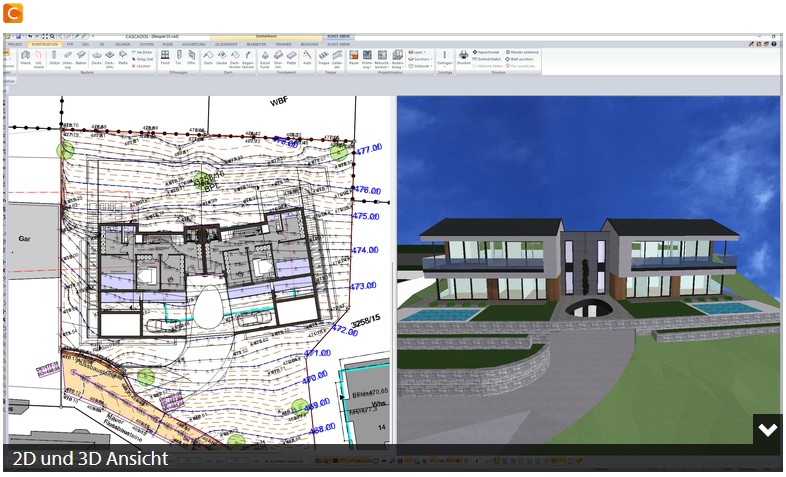Screen dimensions: 786x477
Task: Switch to the GELÄNDE ribbon tab
Action: click(122, 44)
